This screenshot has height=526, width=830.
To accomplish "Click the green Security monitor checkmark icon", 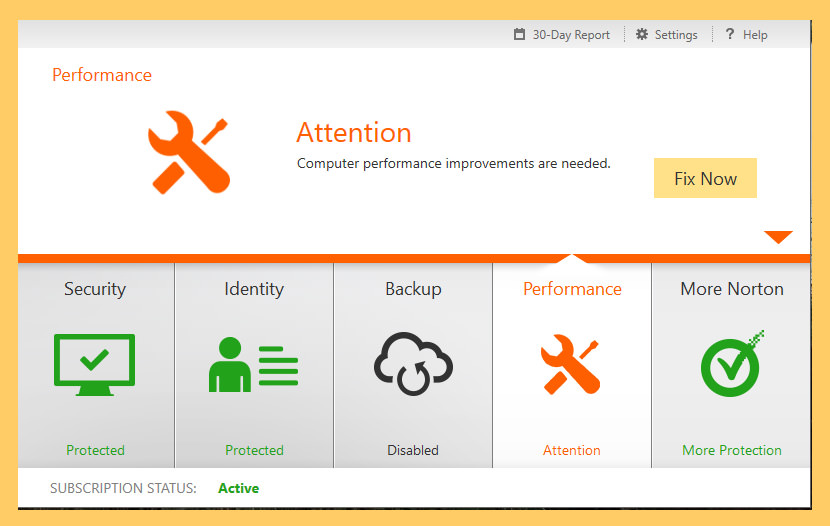I will (94, 365).
